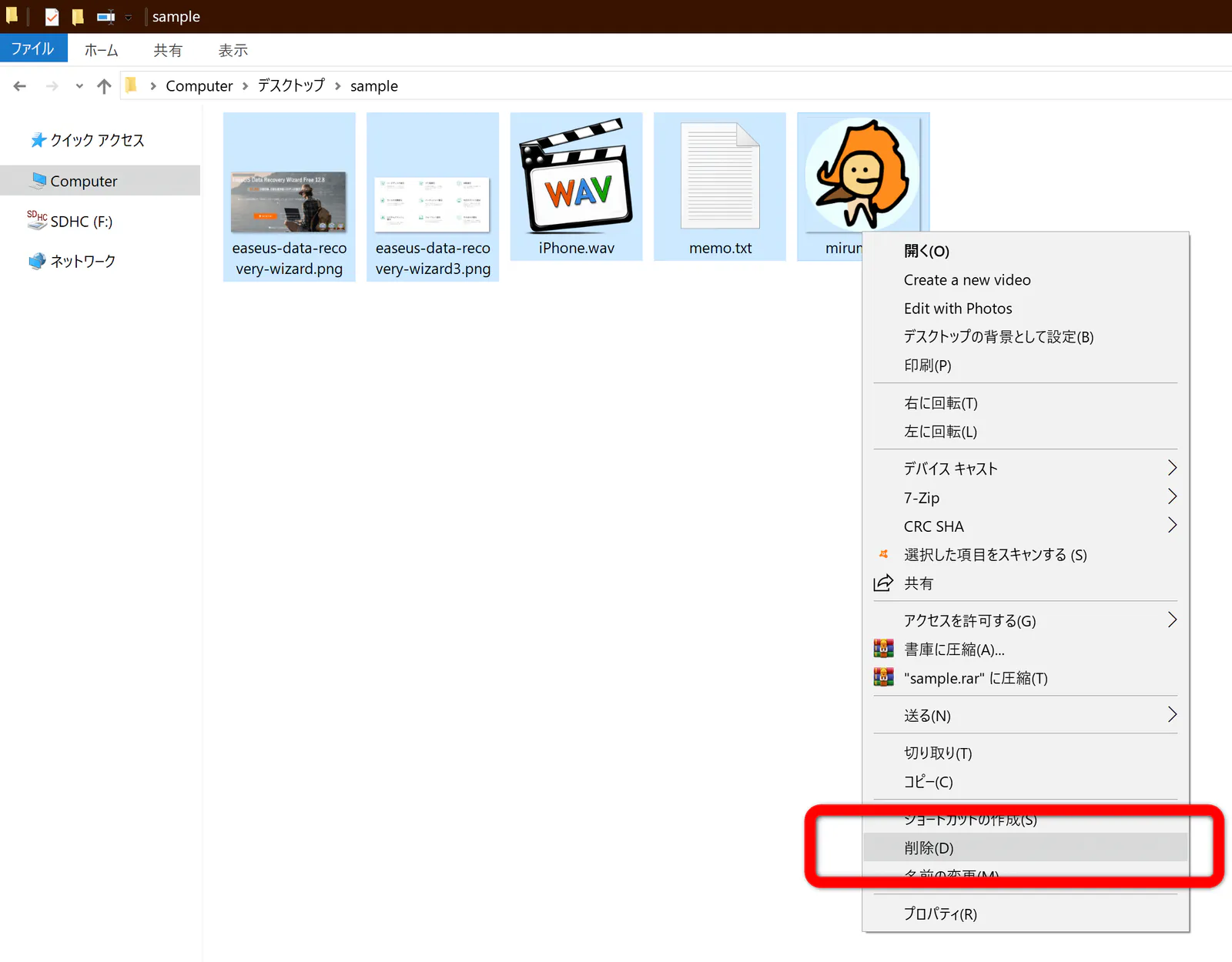Switch to the ホーム ribbon tab
This screenshot has height=962, width=1232.
[x=101, y=50]
